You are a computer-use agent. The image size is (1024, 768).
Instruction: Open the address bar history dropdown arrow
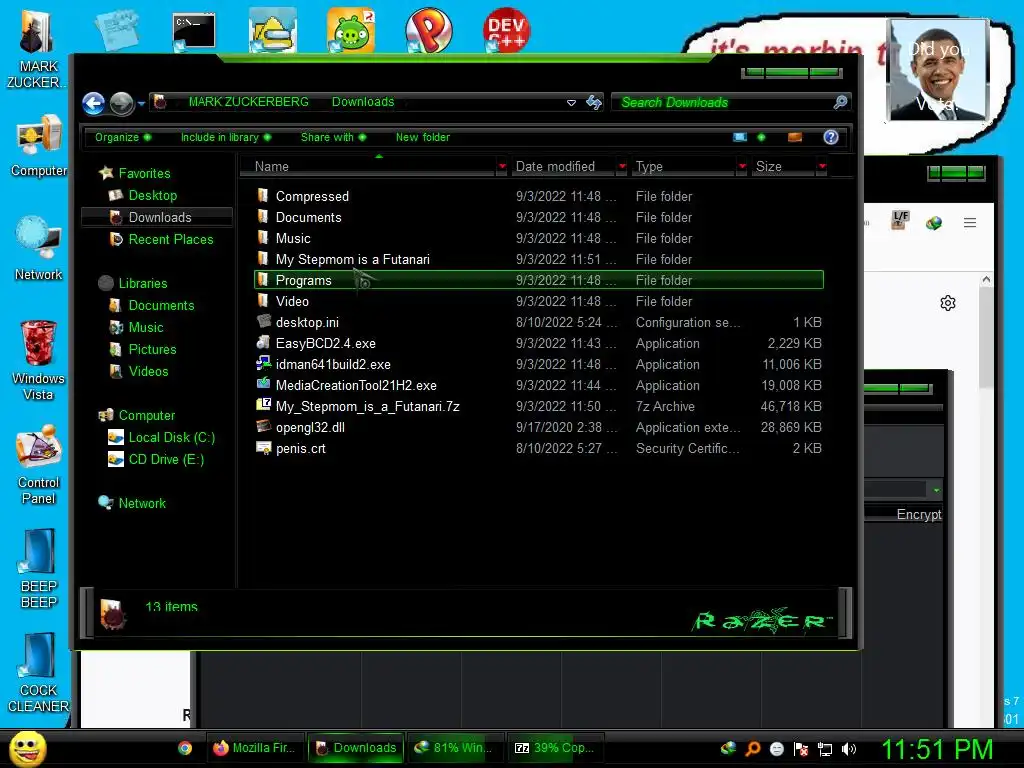coord(571,103)
